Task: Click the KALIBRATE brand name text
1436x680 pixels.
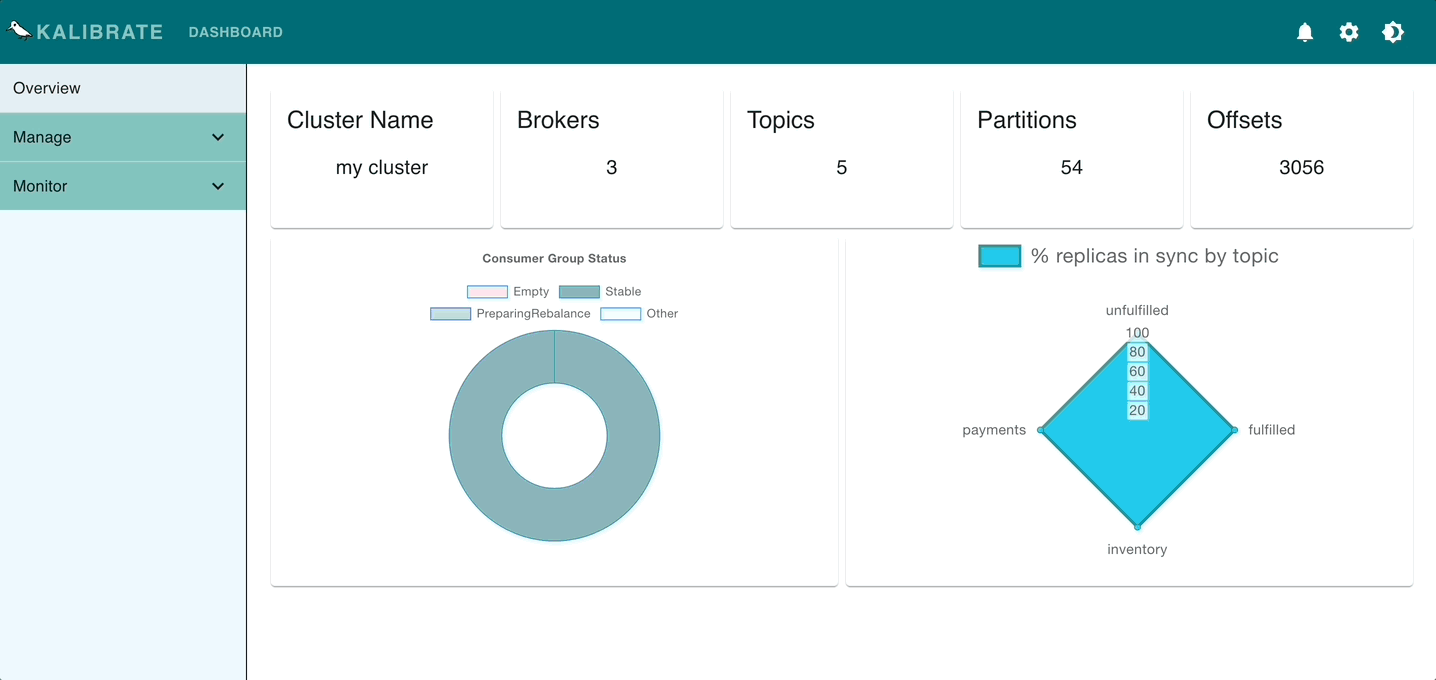Action: point(99,32)
